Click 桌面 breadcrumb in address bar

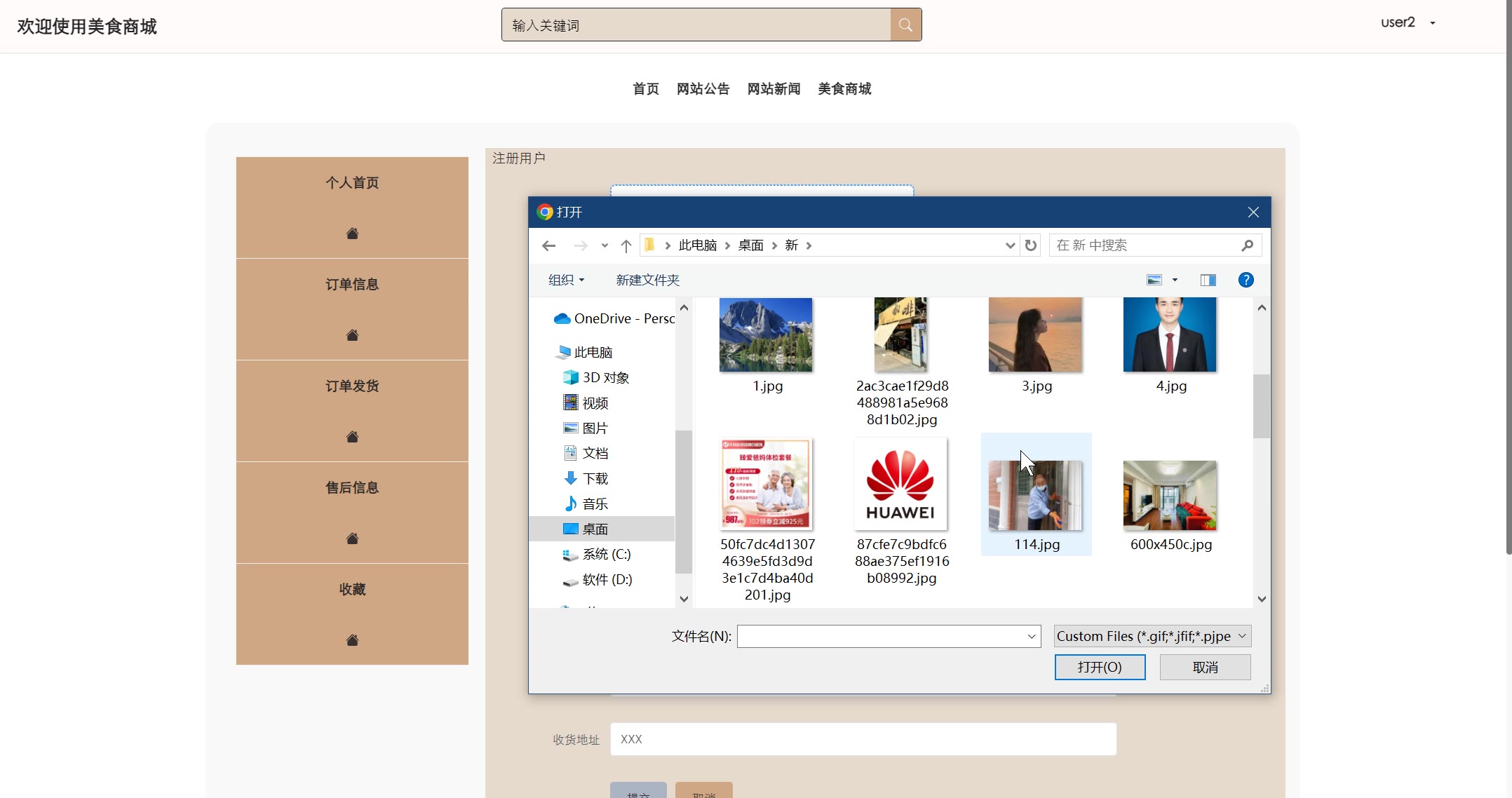(750, 245)
